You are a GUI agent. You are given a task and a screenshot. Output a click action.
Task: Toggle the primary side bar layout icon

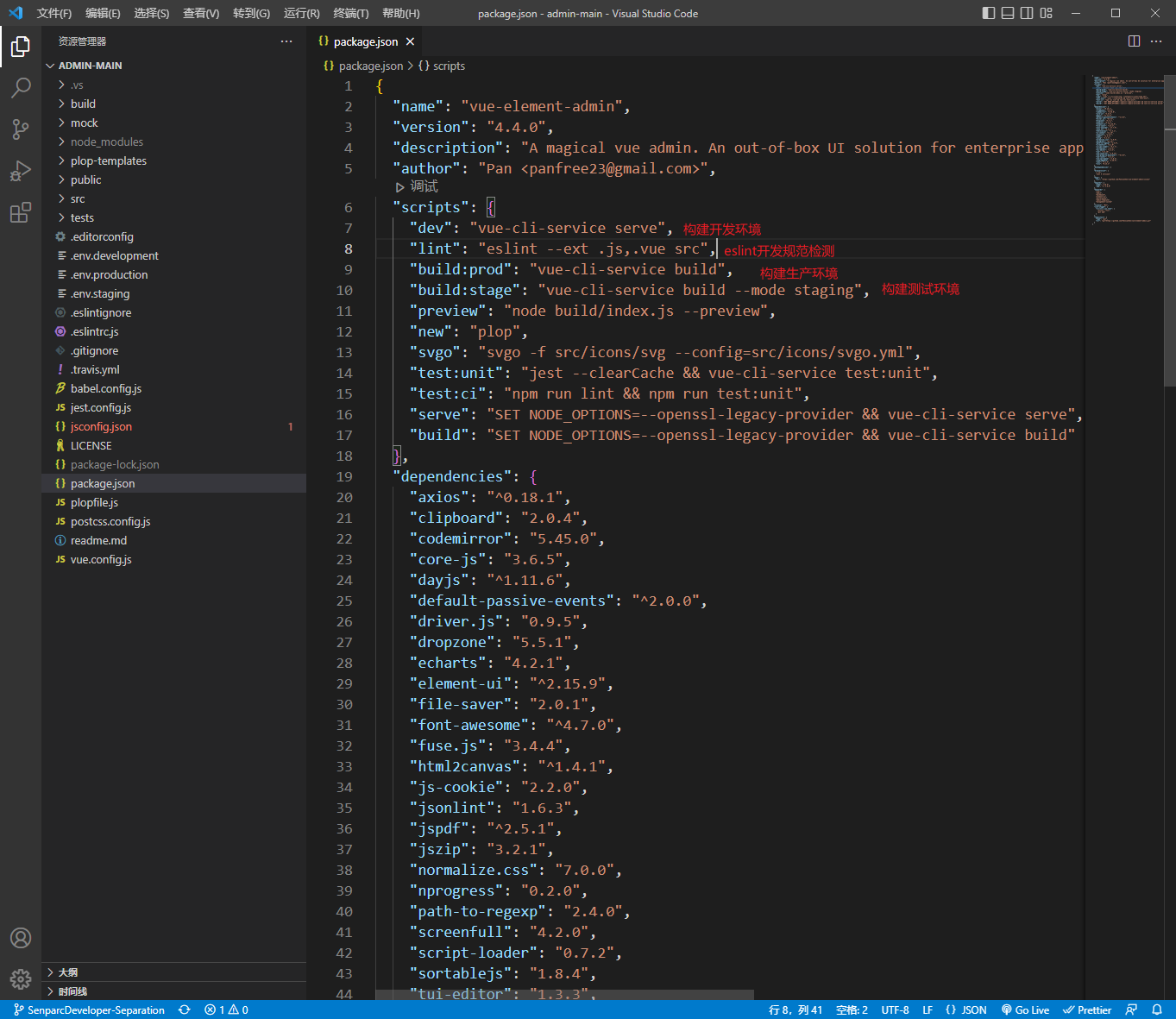click(989, 13)
